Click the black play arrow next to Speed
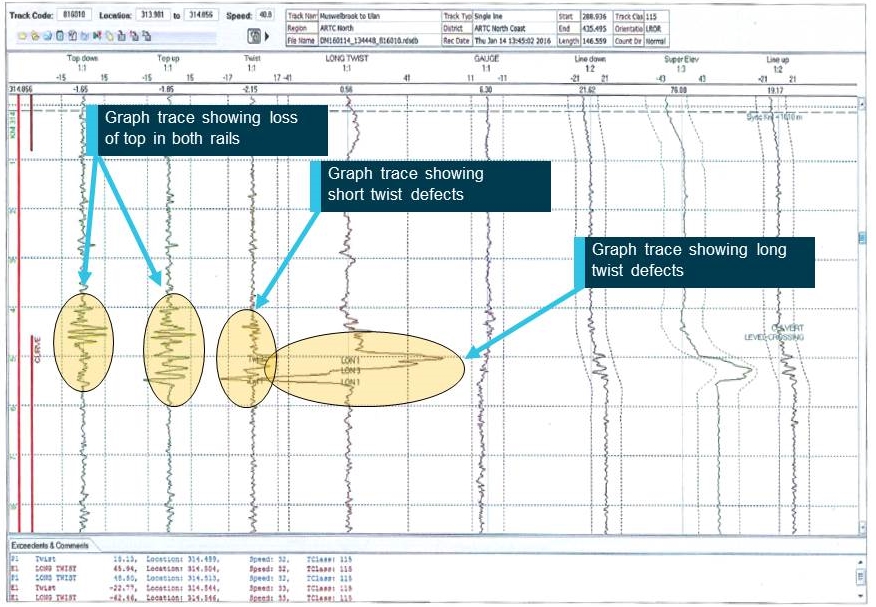The image size is (876, 607). [x=266, y=36]
